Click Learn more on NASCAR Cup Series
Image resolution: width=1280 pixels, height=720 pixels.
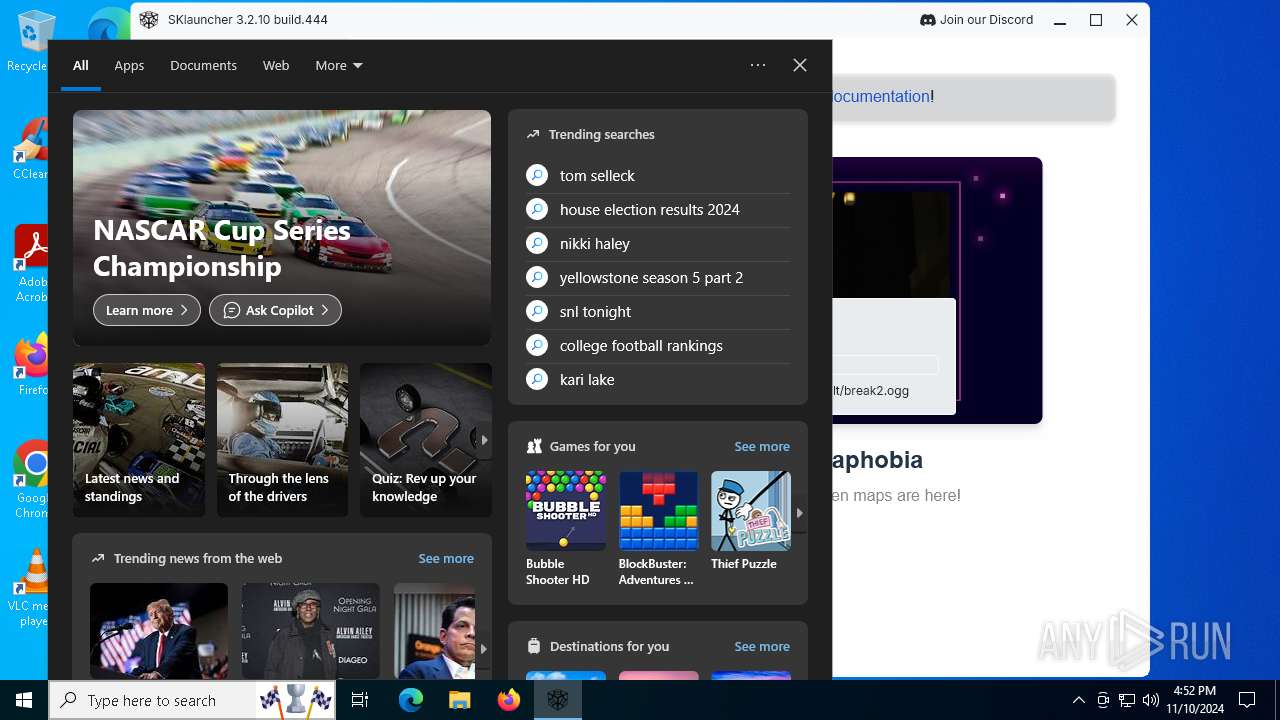click(x=147, y=310)
